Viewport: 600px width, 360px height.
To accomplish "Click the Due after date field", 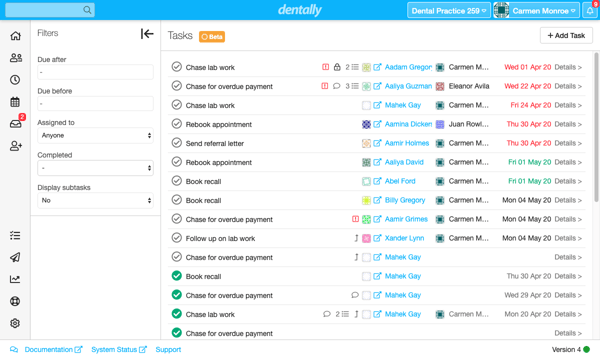I will click(95, 72).
